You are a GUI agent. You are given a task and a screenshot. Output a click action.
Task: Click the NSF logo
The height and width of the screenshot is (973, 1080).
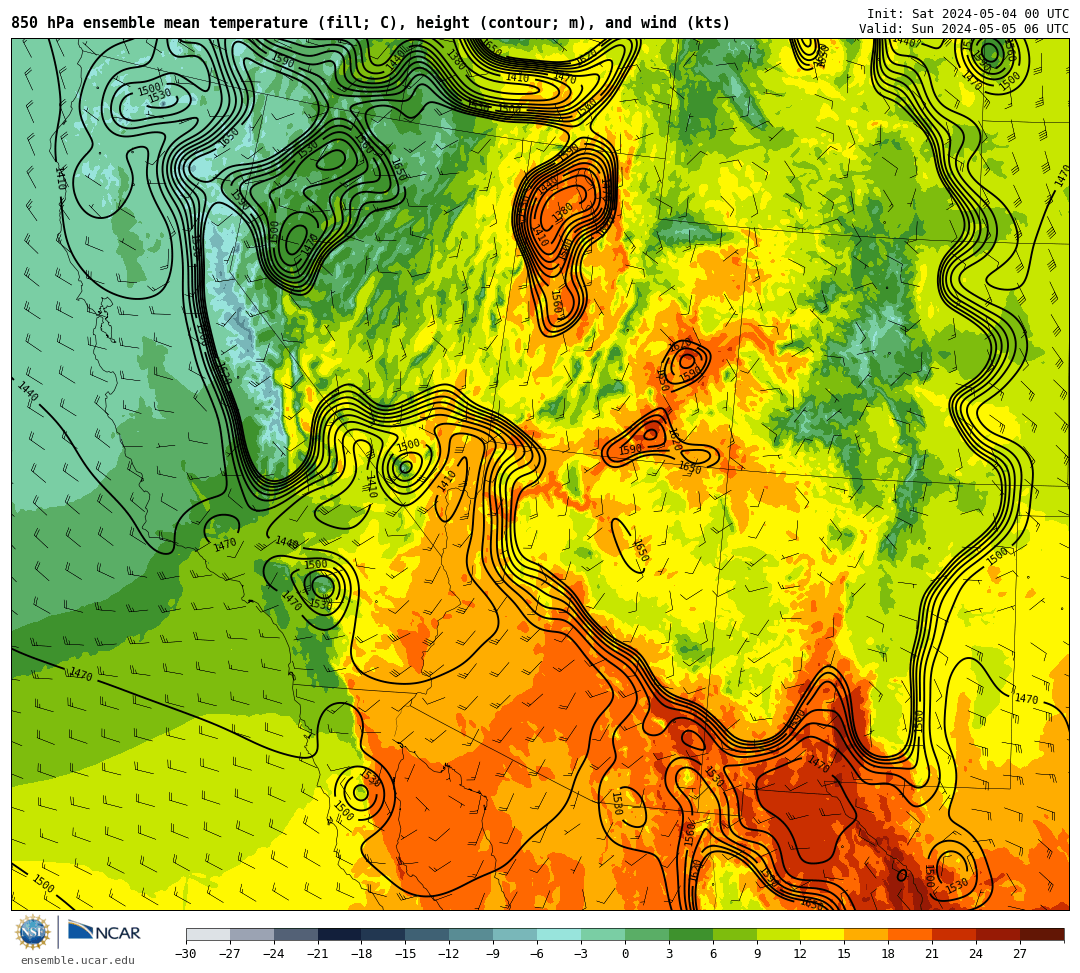point(32,932)
